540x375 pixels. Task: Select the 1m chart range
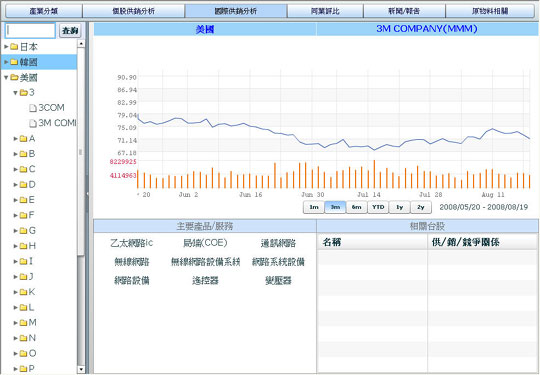pos(314,207)
